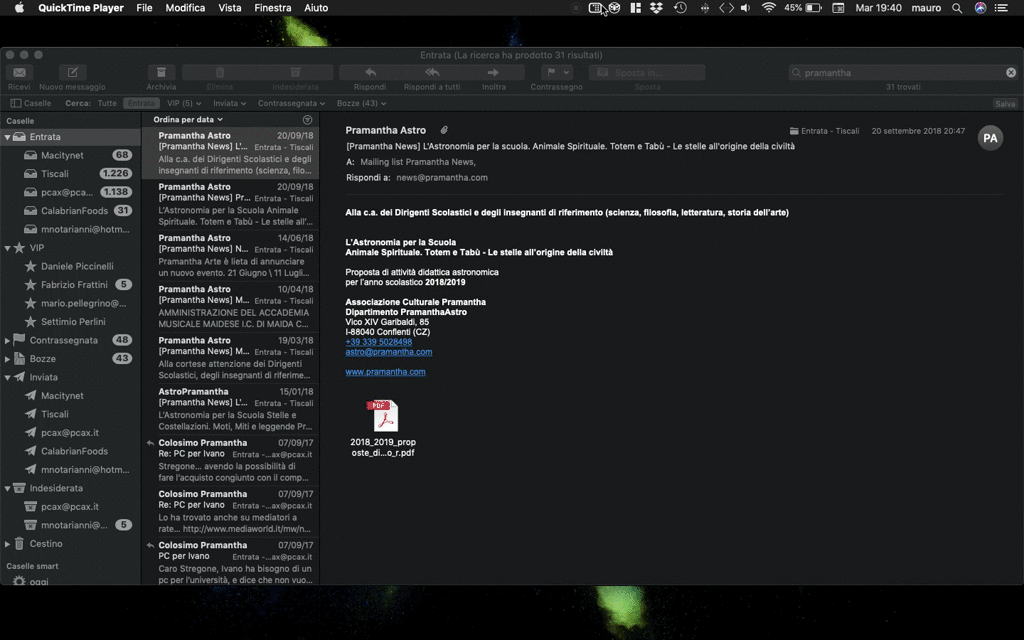This screenshot has width=1024, height=640.
Task: Compose with Nuovo messaggio icon
Action: [72, 72]
